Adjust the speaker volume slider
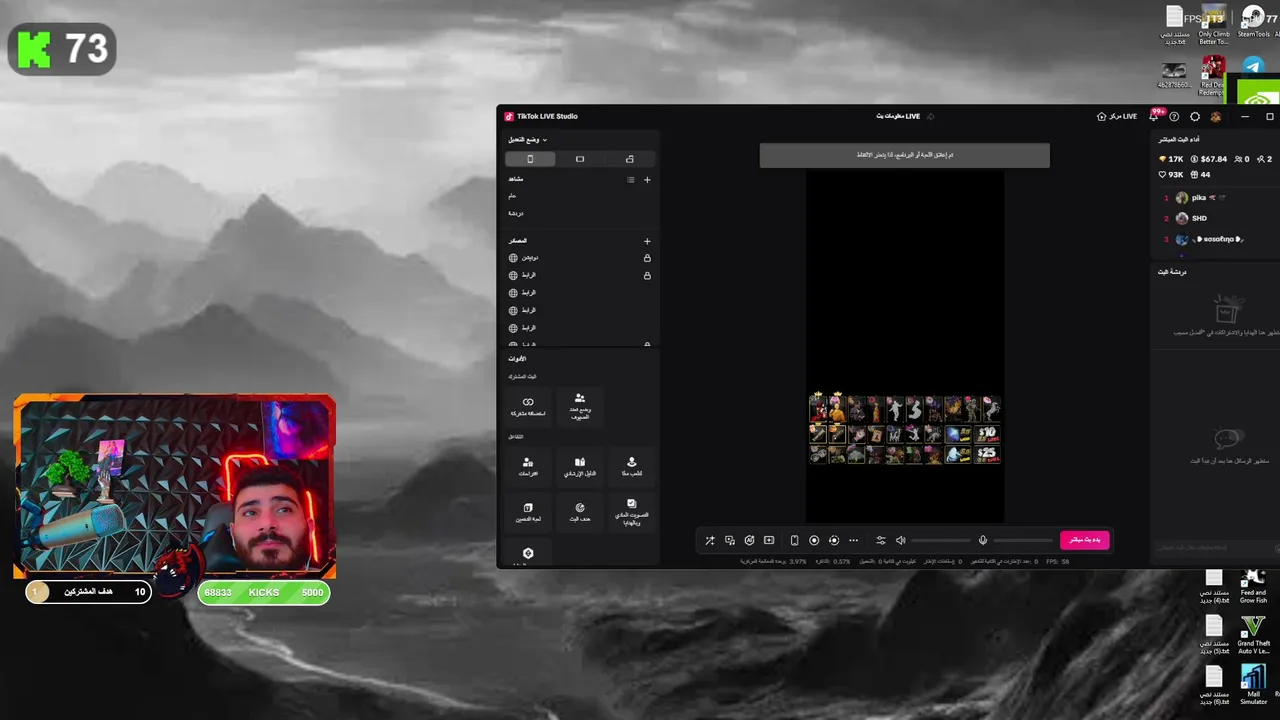The width and height of the screenshot is (1280, 720). click(940, 540)
